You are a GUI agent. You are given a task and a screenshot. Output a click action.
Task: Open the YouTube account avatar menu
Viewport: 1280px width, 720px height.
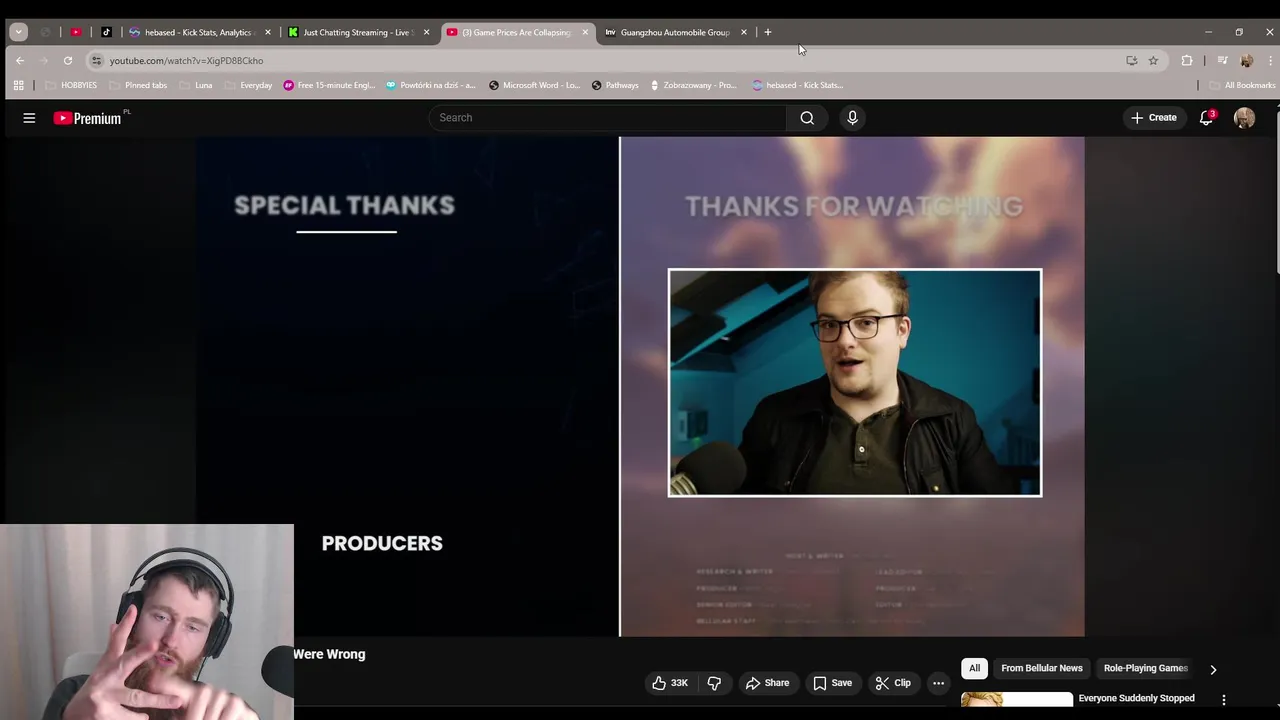pyautogui.click(x=1244, y=118)
